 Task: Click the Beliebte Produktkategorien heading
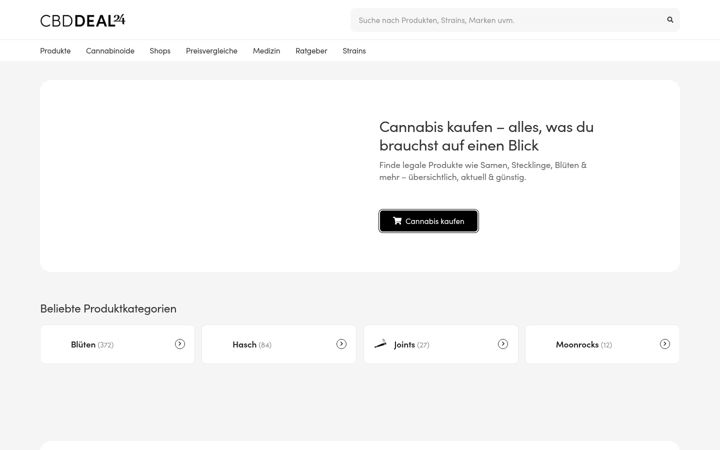(x=108, y=309)
